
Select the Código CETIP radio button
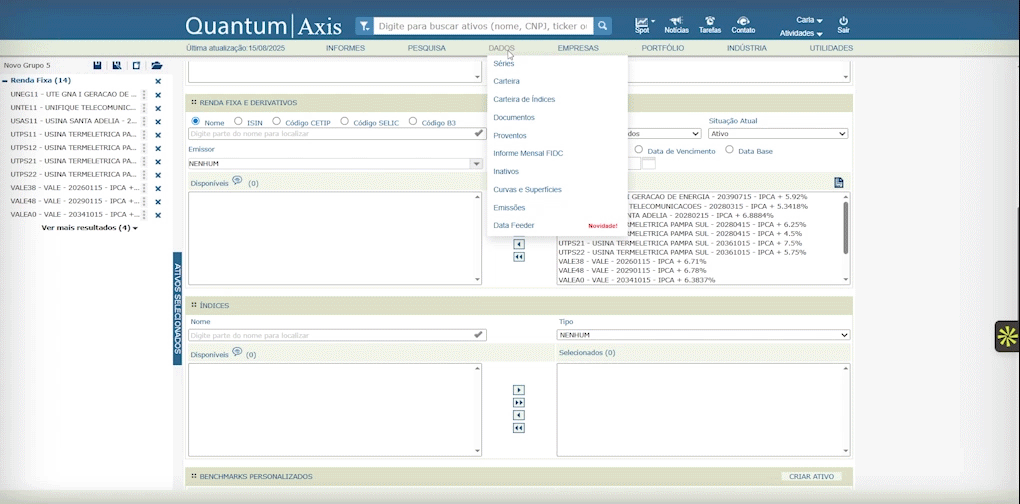[x=276, y=122]
